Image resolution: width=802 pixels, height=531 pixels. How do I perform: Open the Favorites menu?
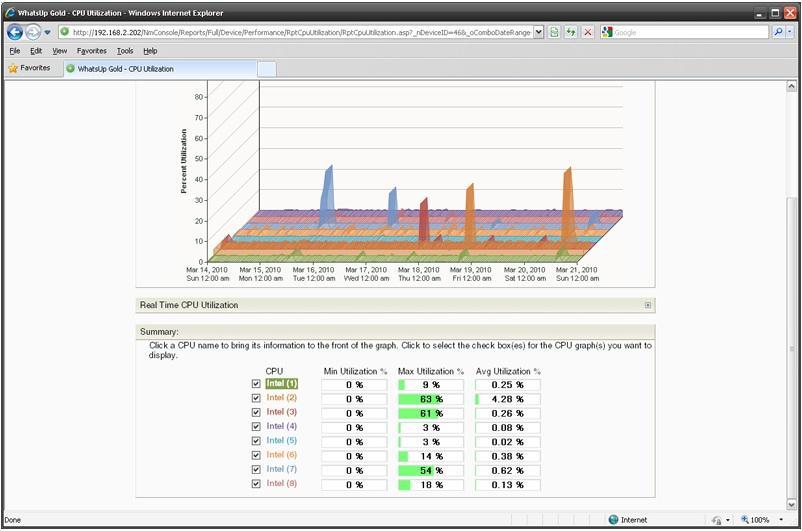pyautogui.click(x=92, y=51)
